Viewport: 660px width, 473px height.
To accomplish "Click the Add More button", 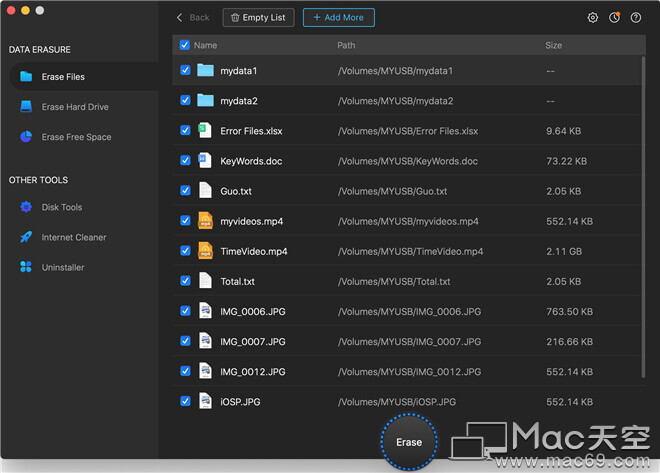I will click(x=339, y=18).
